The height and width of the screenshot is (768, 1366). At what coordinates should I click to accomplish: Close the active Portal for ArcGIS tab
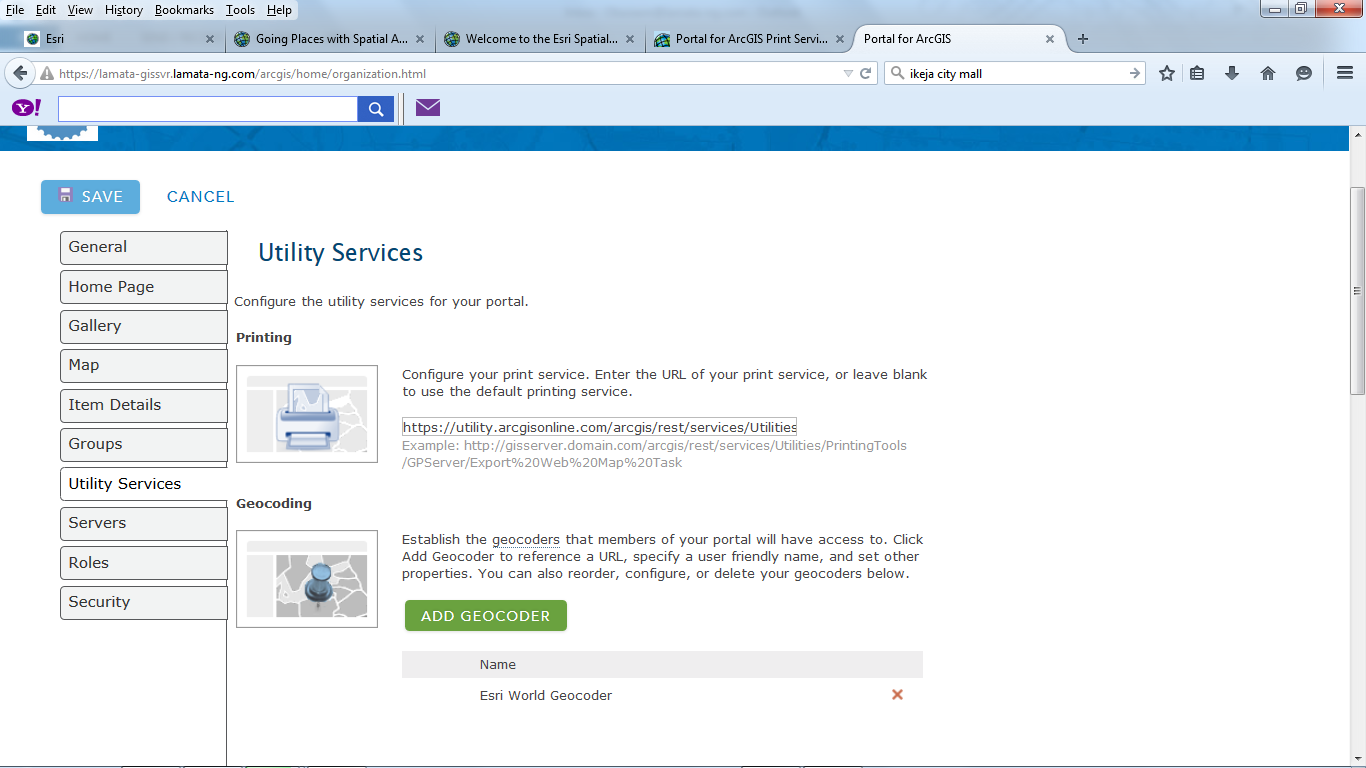[1050, 39]
